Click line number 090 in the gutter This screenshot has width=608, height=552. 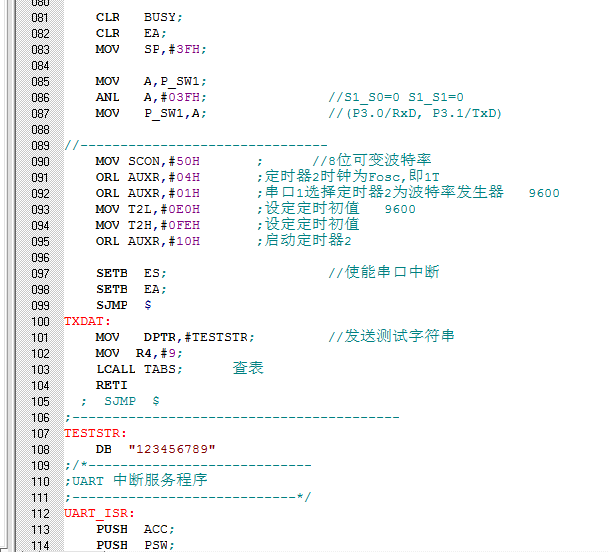point(39,161)
